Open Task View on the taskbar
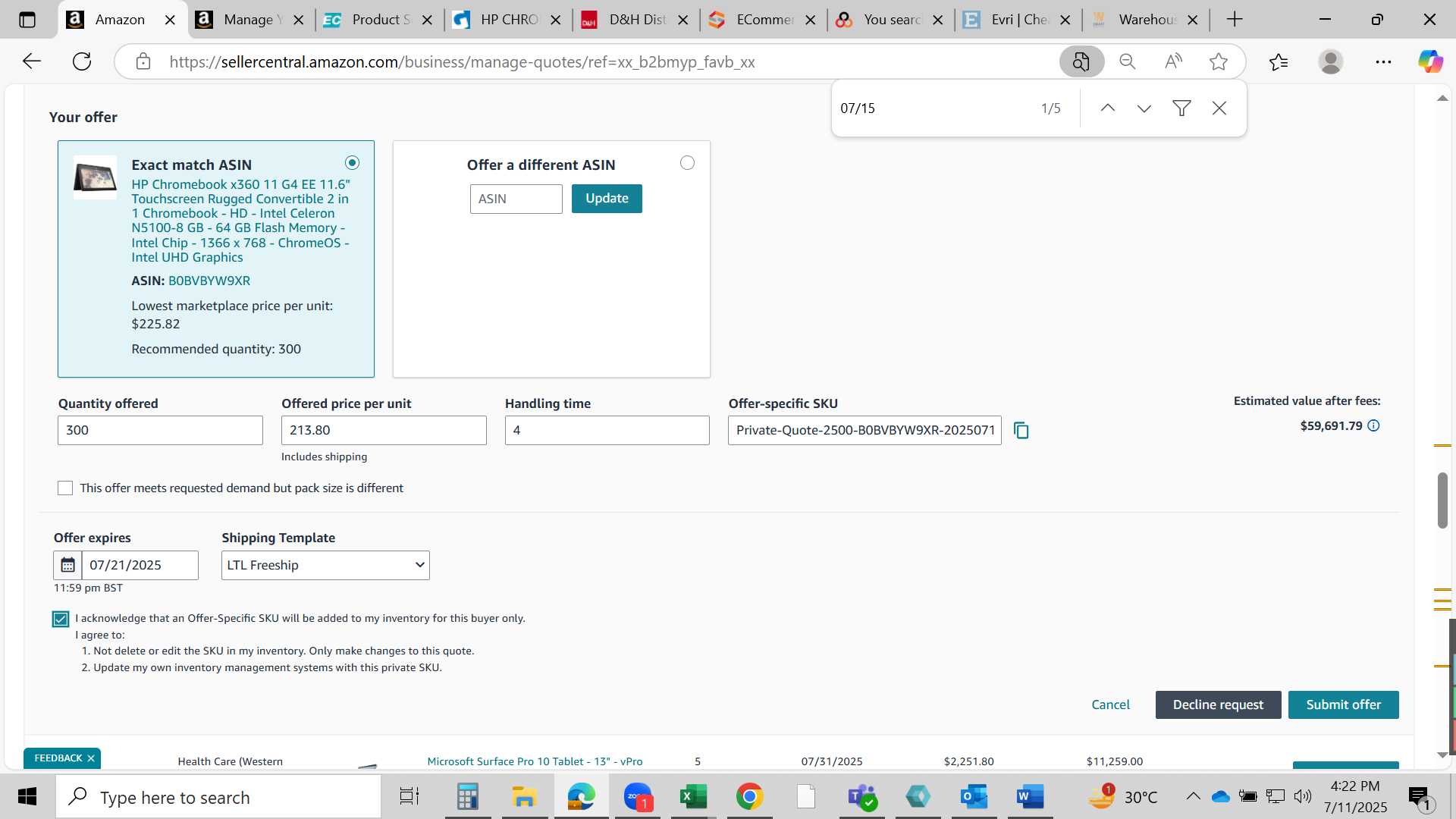 coord(409,797)
